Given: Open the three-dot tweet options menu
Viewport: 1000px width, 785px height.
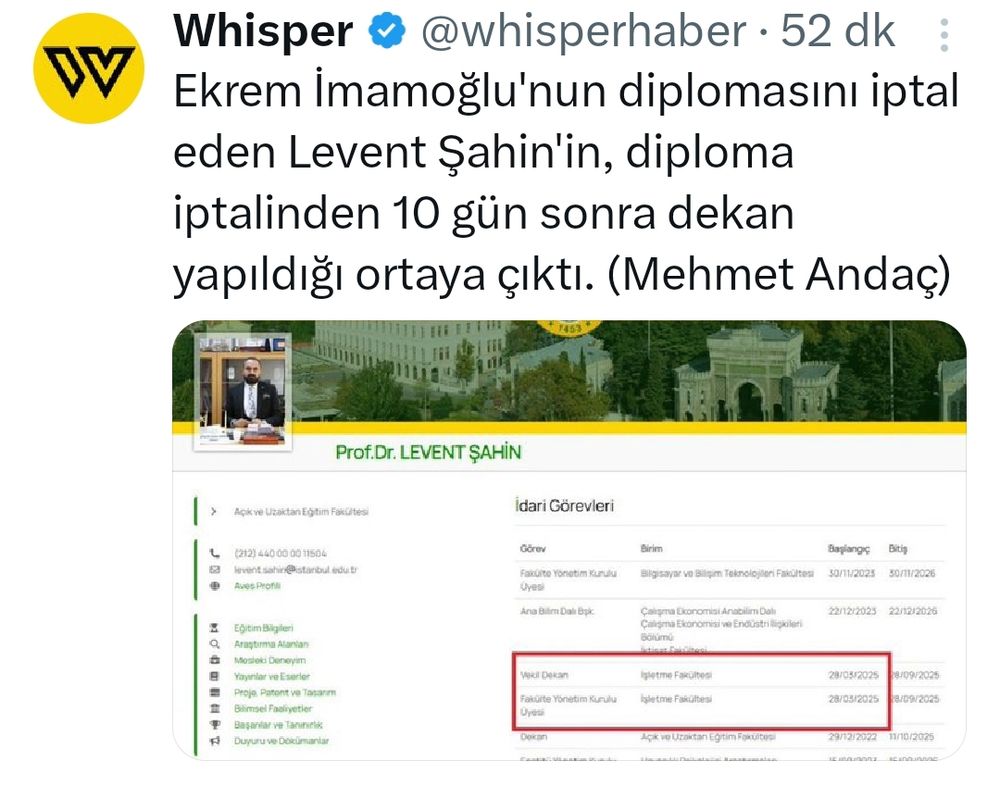Looking at the screenshot, I should click(x=944, y=35).
